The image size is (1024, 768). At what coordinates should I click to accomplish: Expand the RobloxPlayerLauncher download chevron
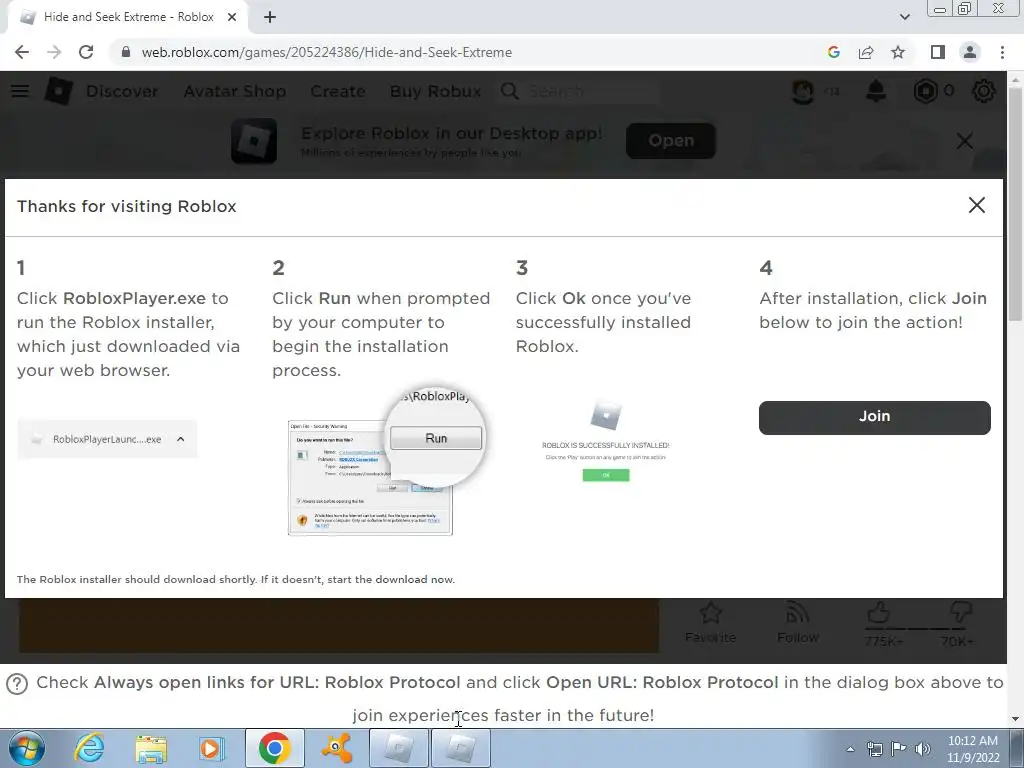[x=181, y=439]
